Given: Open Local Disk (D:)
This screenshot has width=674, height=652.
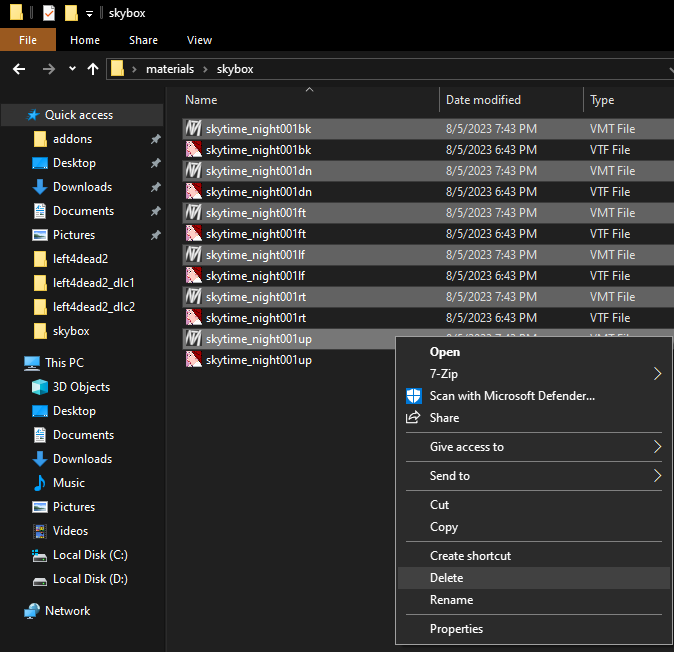Looking at the screenshot, I should tap(90, 579).
